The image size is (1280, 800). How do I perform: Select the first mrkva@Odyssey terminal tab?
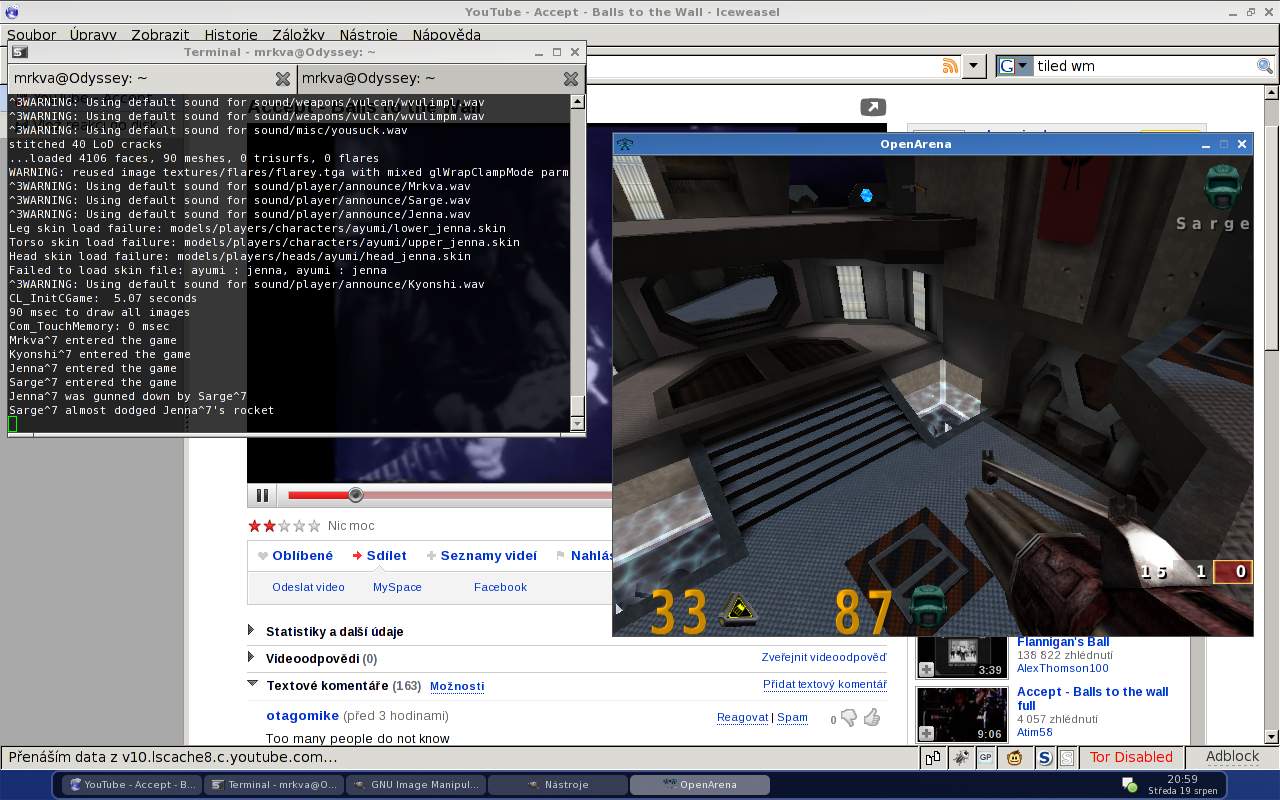151,78
